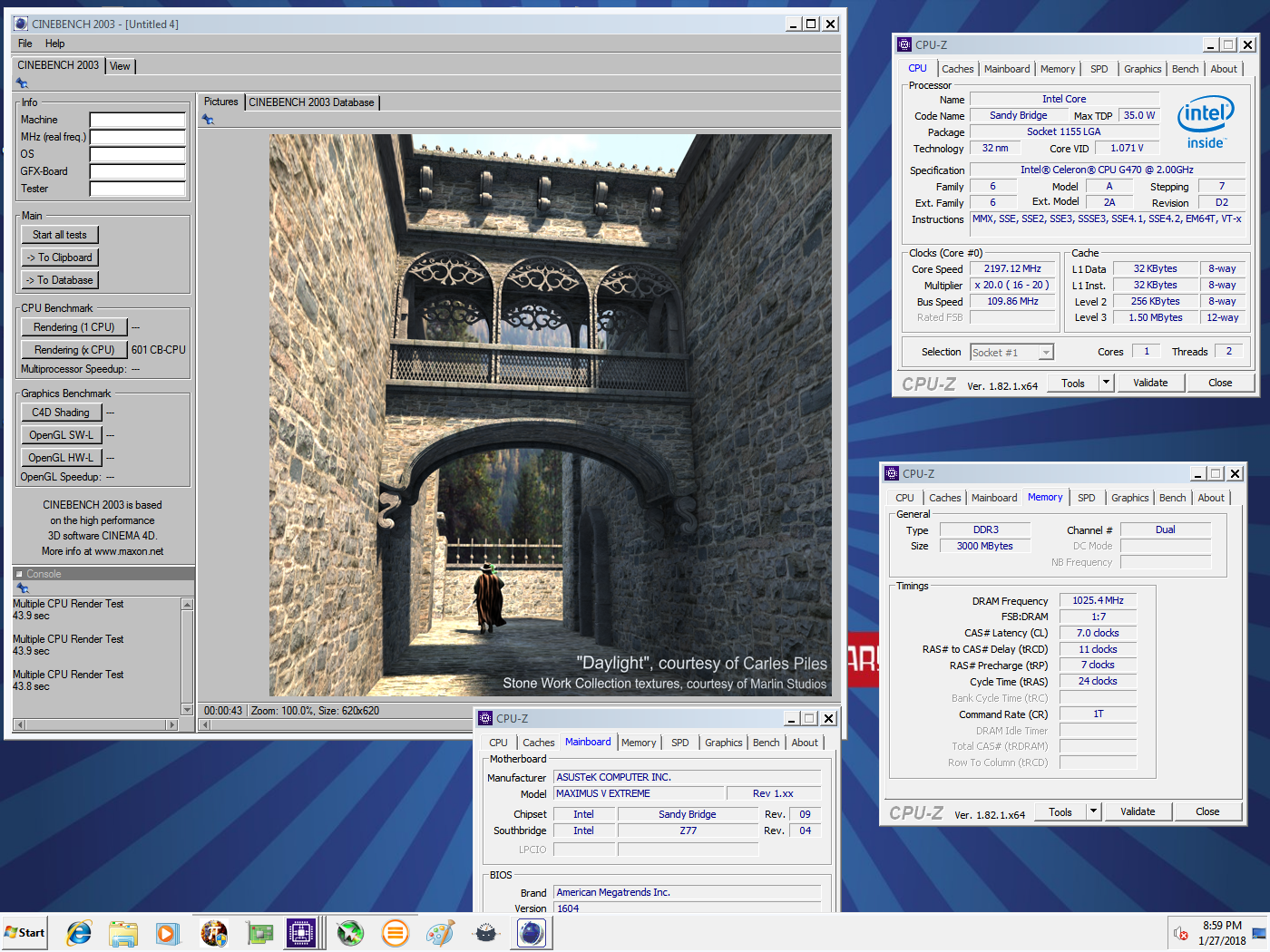Open the Paint palette taskbar icon
Image resolution: width=1270 pixels, height=952 pixels.
pos(441,932)
